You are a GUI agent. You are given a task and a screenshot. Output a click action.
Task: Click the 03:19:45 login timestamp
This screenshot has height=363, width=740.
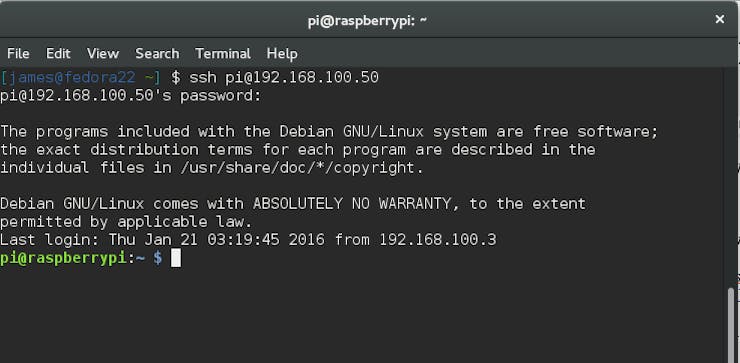click(x=243, y=240)
